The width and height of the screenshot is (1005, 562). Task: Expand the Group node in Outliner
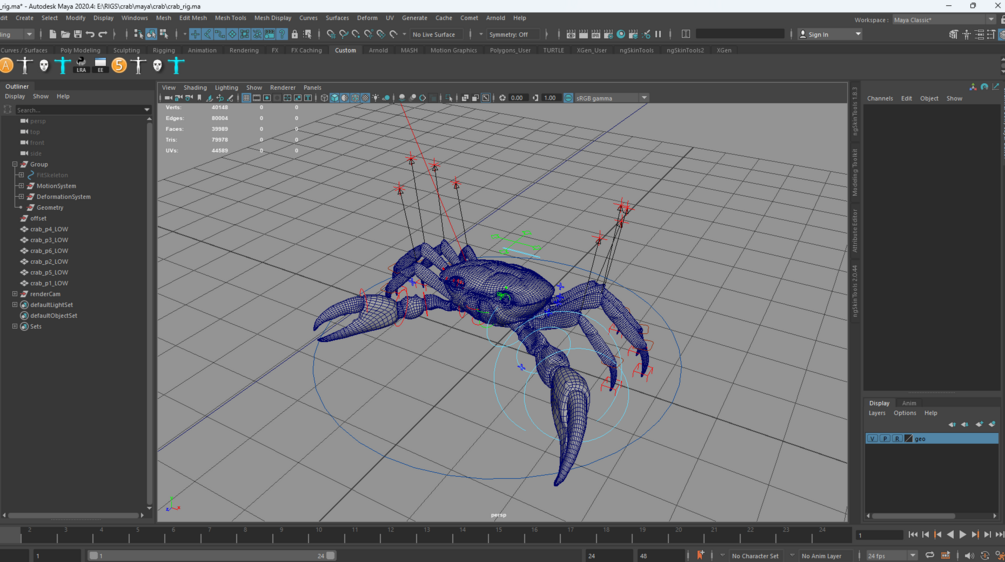pos(15,164)
